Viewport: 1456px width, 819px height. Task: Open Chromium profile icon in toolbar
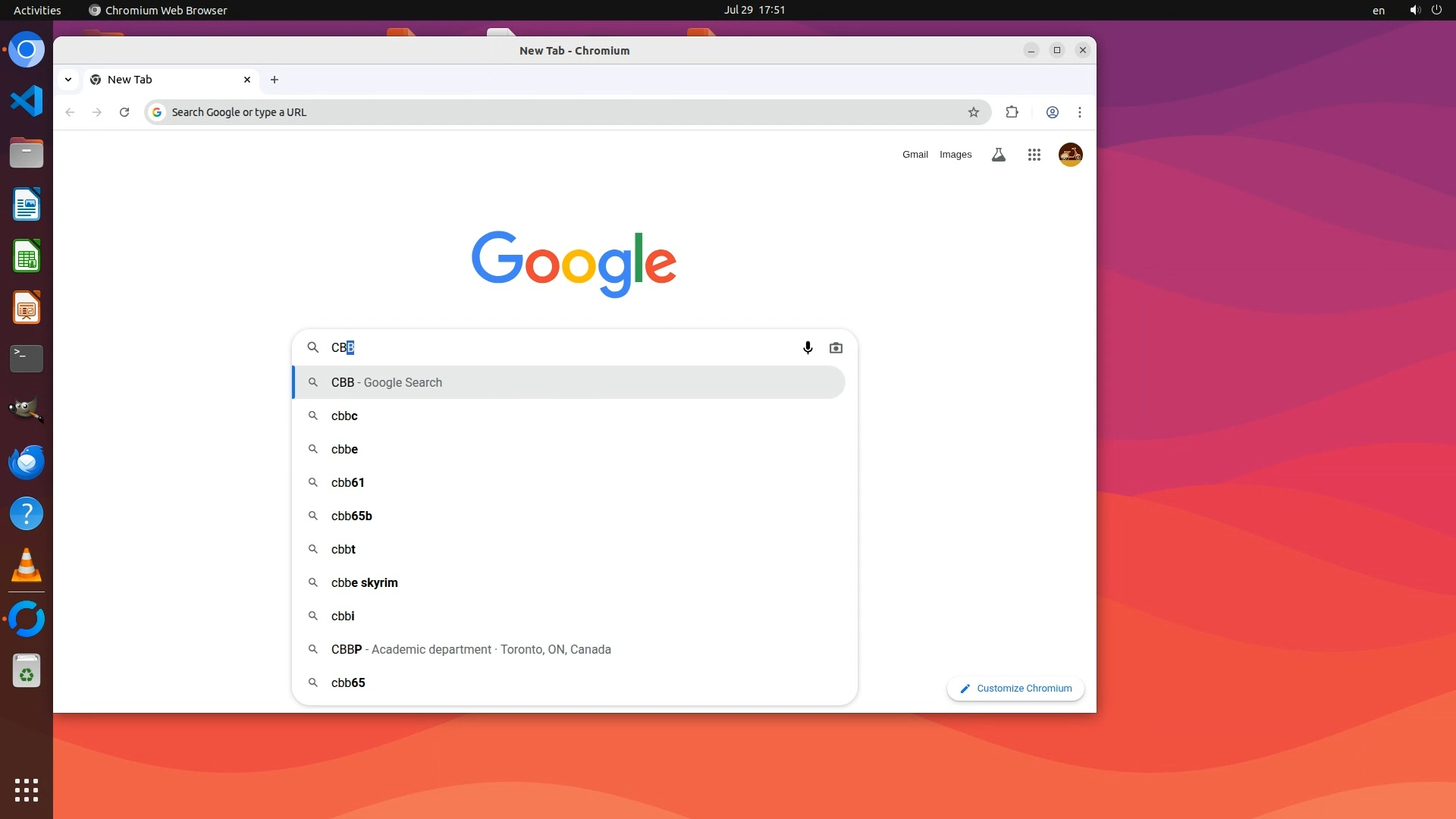[1052, 112]
